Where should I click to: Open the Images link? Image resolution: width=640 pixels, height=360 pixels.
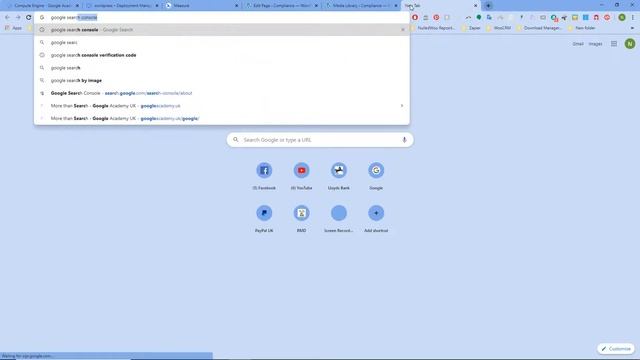click(595, 44)
